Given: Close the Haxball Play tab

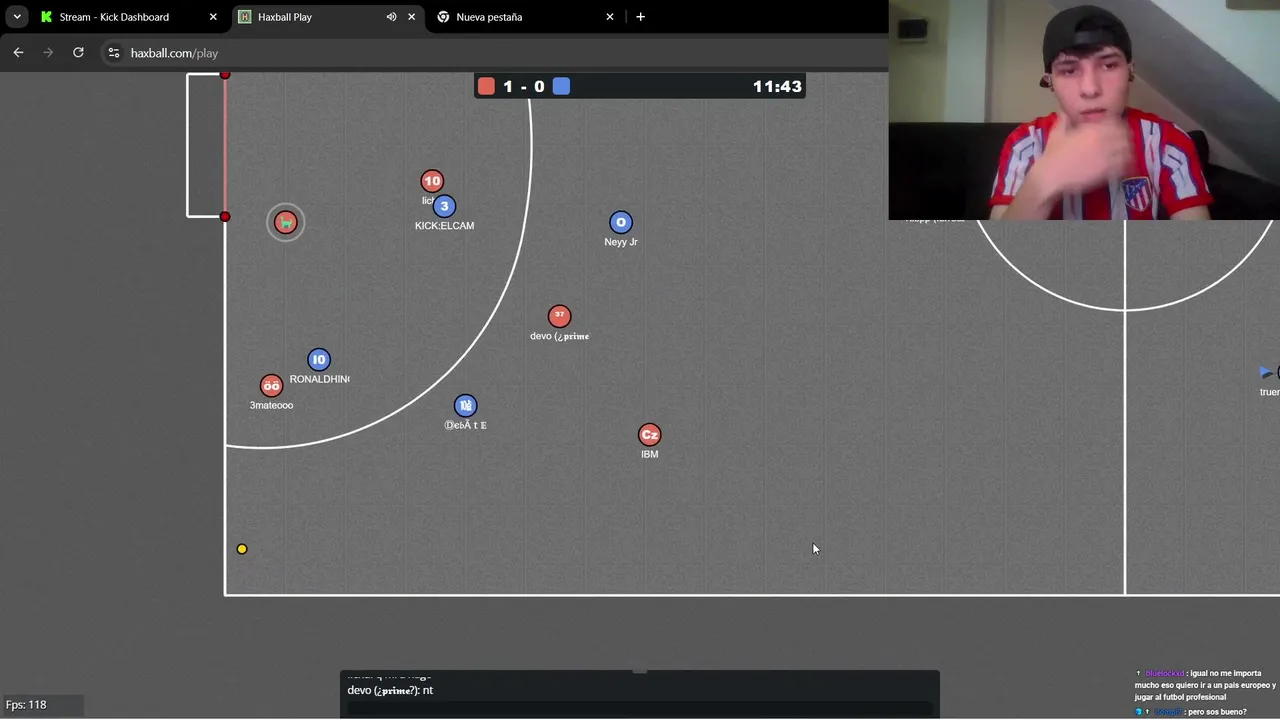Looking at the screenshot, I should [411, 17].
